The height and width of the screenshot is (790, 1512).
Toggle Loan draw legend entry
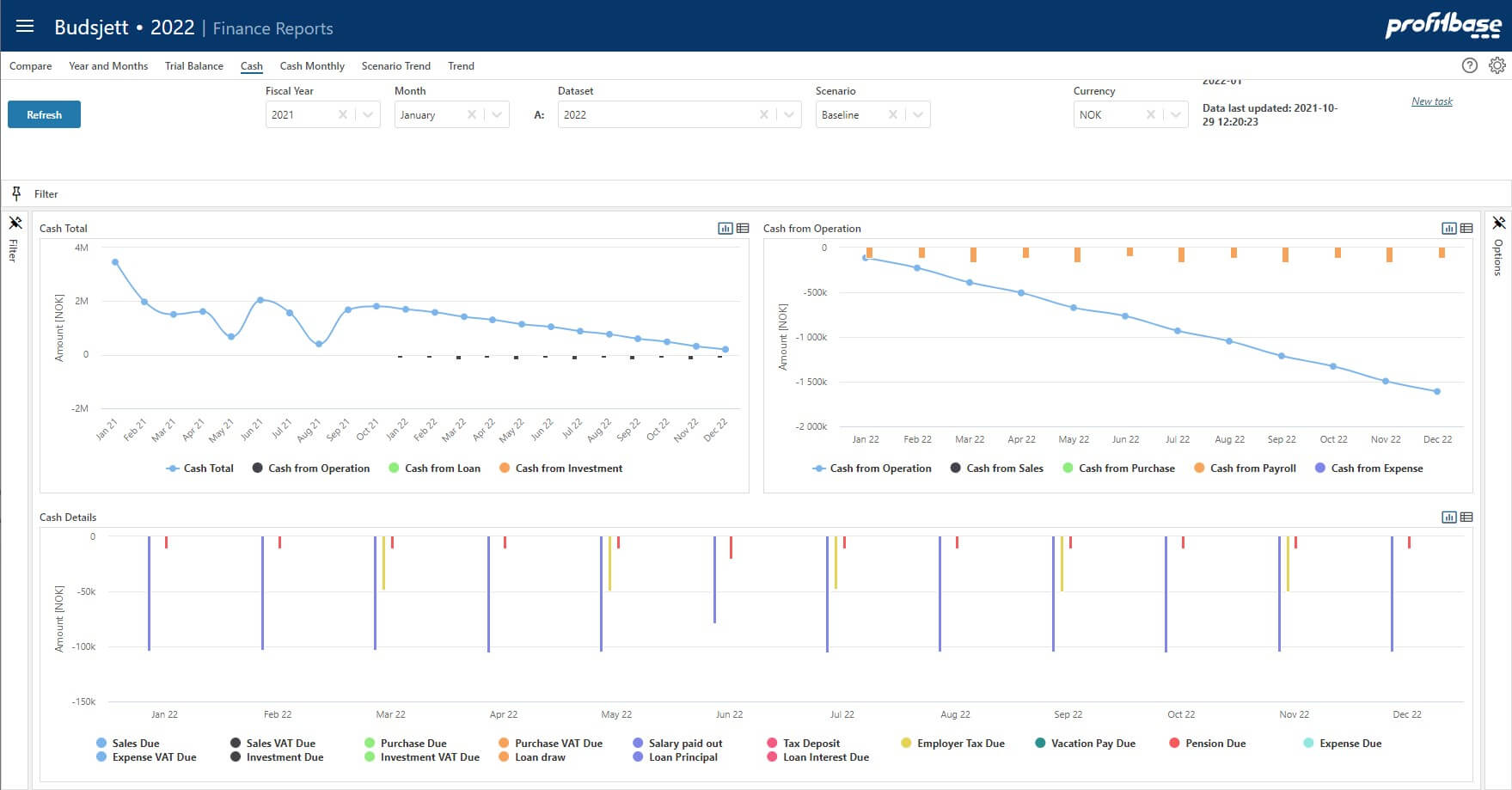531,757
